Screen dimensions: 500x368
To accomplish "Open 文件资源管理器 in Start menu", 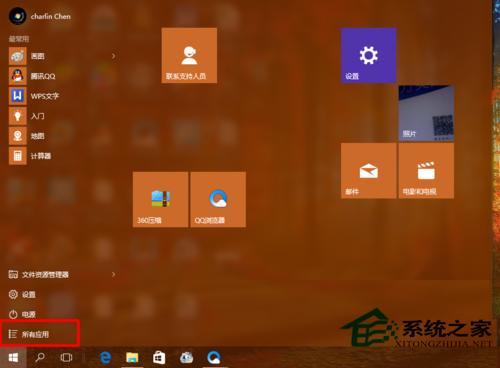I will pyautogui.click(x=39, y=274).
